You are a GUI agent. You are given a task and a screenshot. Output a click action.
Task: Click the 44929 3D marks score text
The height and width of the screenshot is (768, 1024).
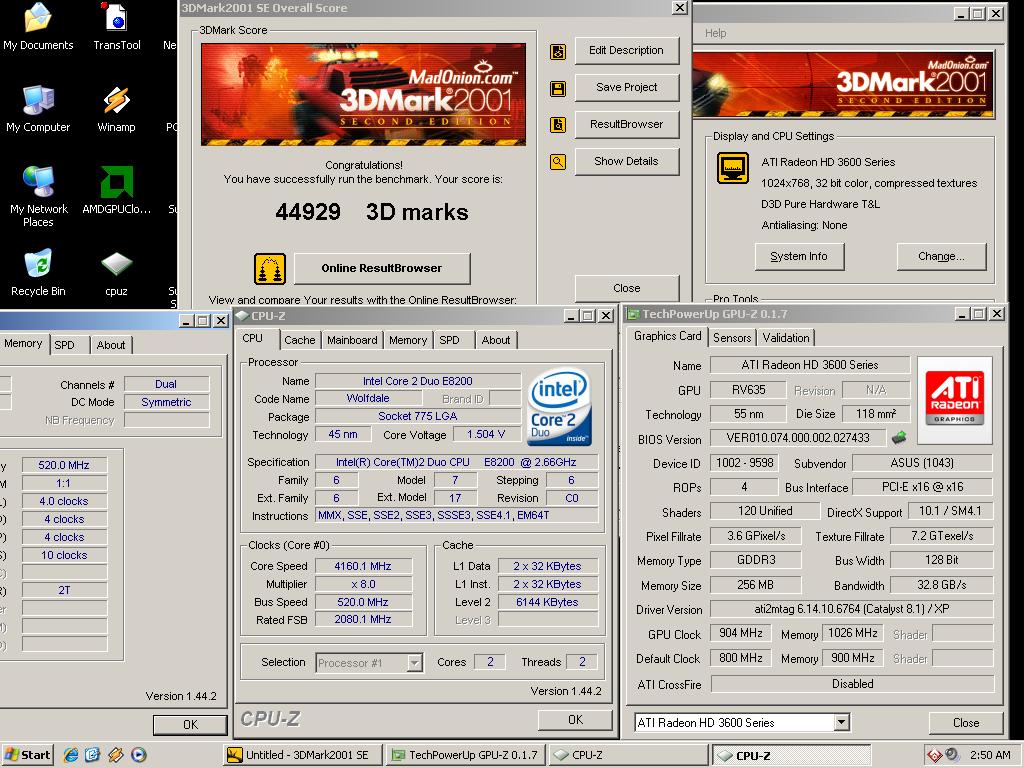(x=372, y=212)
